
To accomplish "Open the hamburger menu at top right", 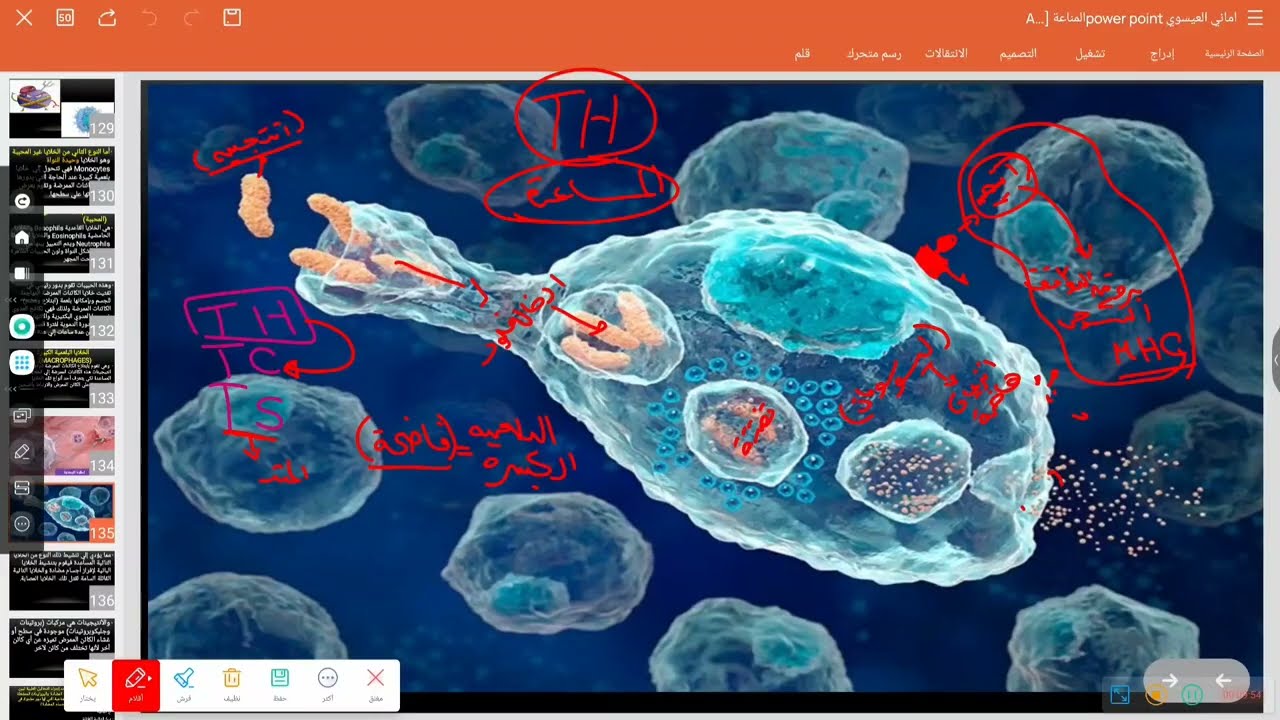I will [x=1255, y=18].
